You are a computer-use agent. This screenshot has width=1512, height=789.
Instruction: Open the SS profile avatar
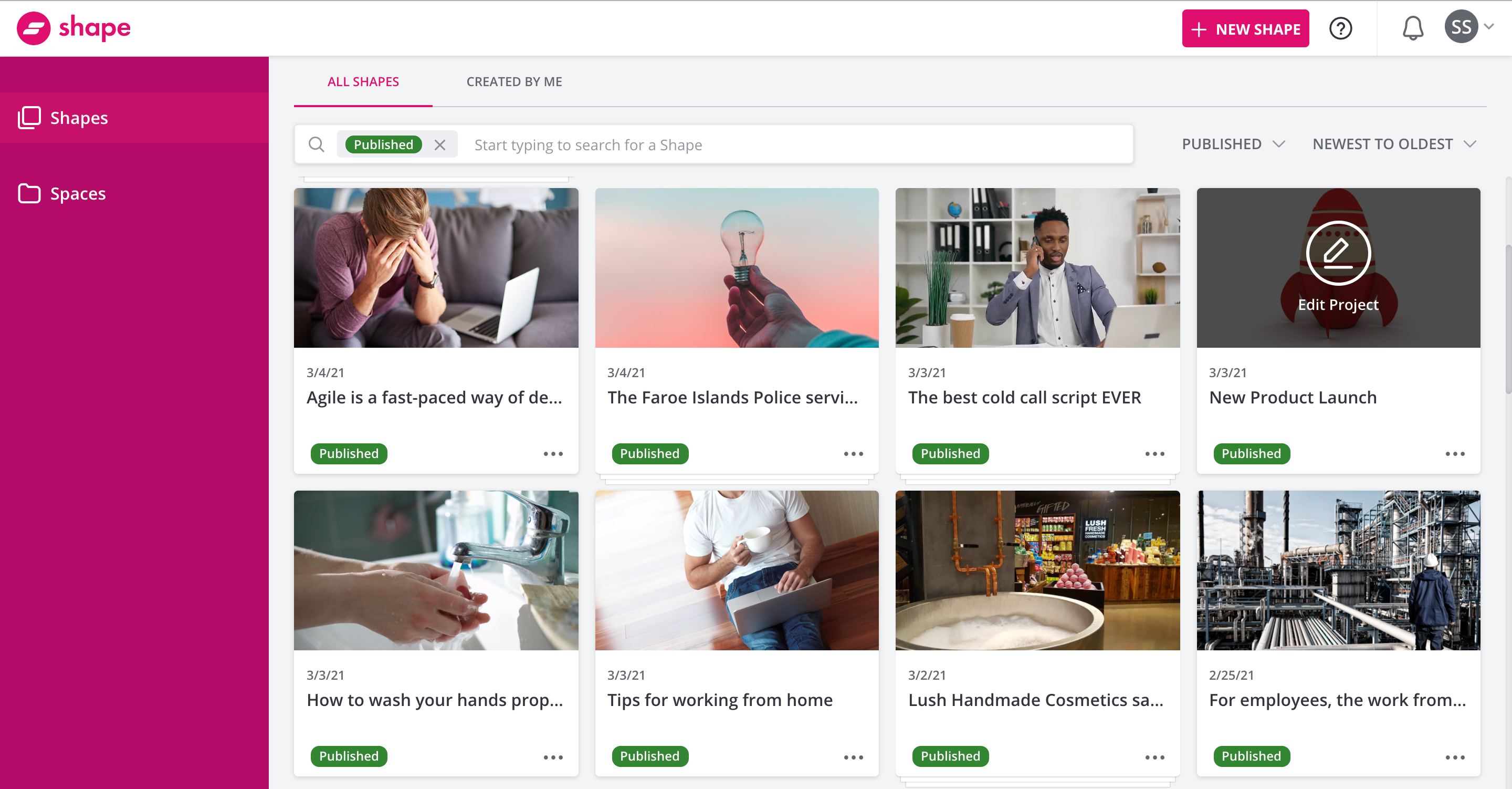1461,26
